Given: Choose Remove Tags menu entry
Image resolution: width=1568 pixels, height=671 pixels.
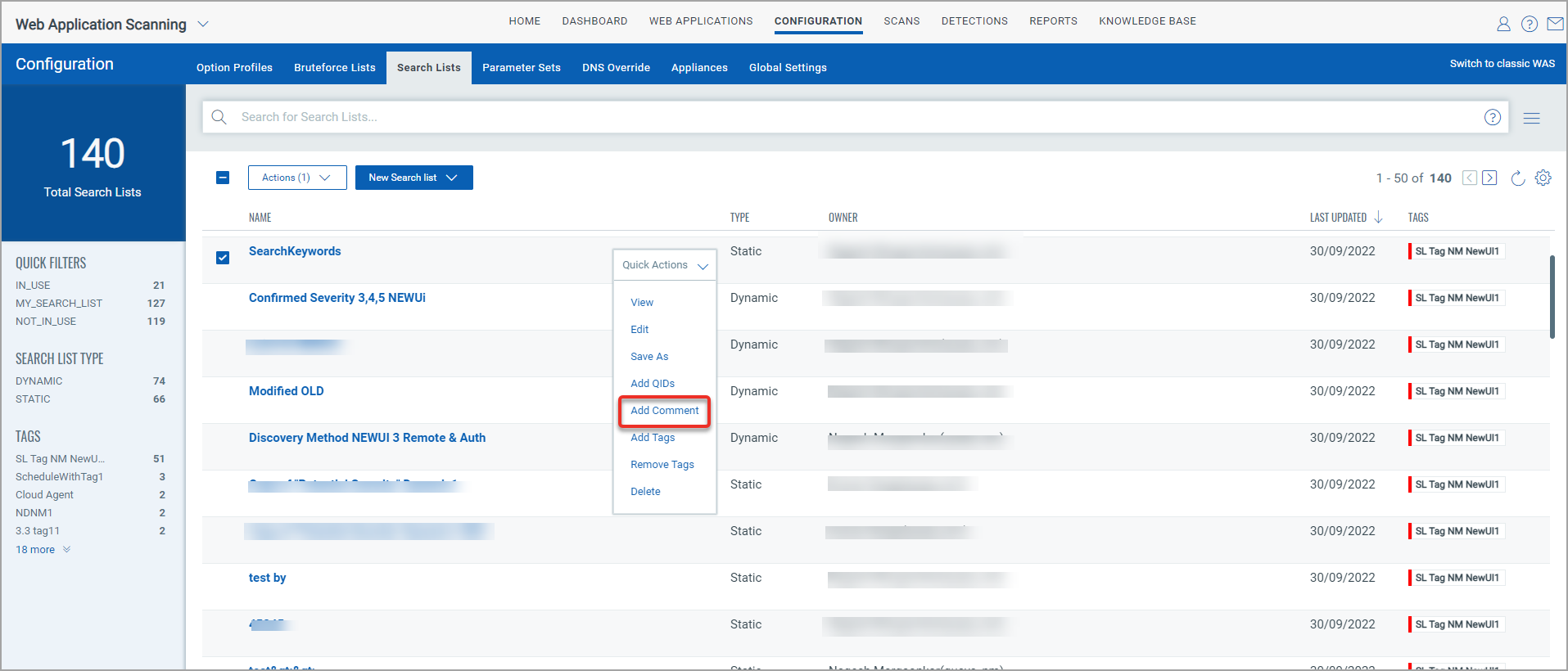Looking at the screenshot, I should (x=662, y=465).
